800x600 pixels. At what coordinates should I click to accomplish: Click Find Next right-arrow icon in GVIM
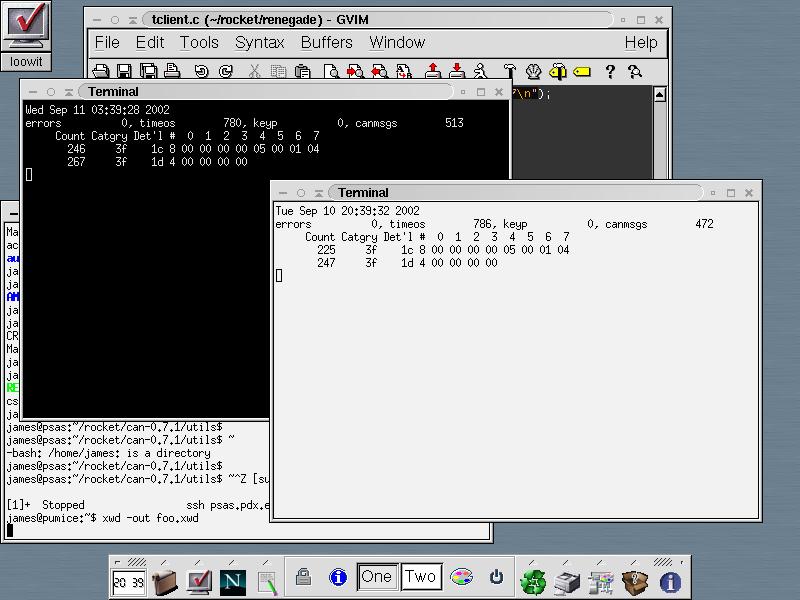click(355, 71)
